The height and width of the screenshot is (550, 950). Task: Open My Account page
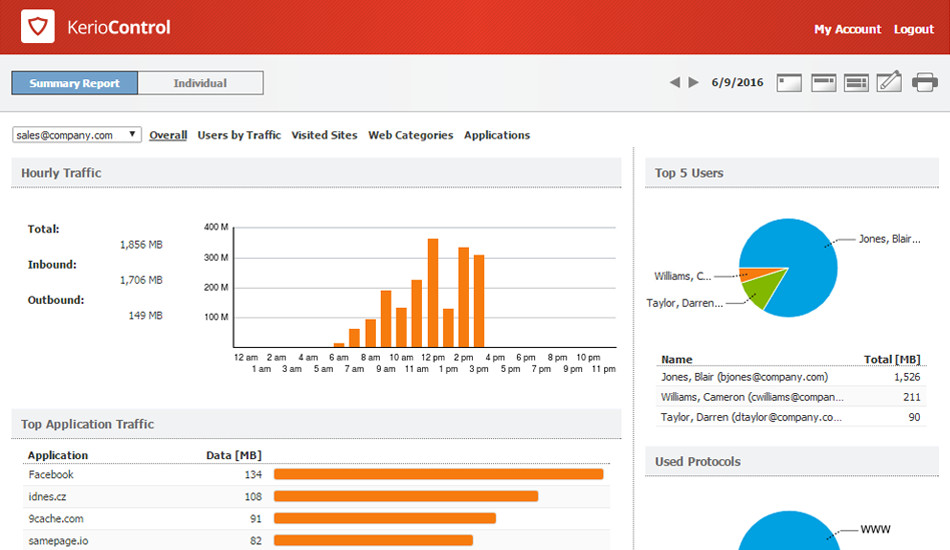847,29
